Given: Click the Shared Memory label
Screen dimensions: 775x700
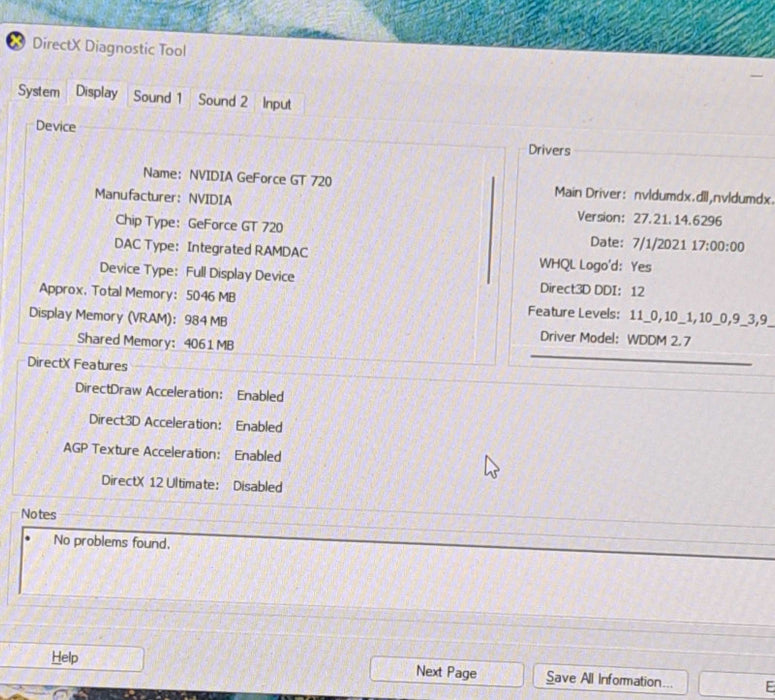Looking at the screenshot, I should point(126,341).
